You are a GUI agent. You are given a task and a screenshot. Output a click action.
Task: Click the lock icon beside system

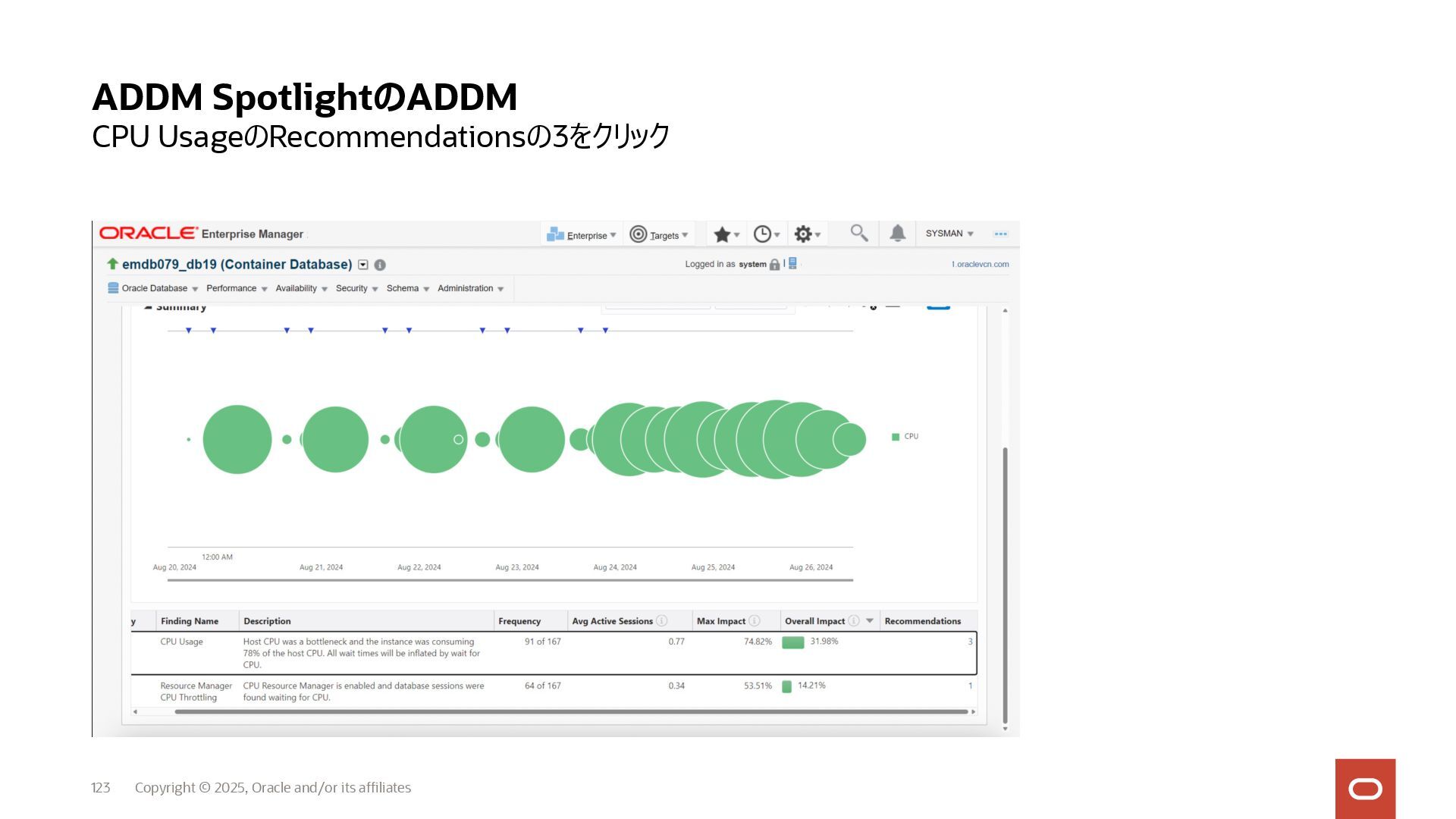[774, 265]
